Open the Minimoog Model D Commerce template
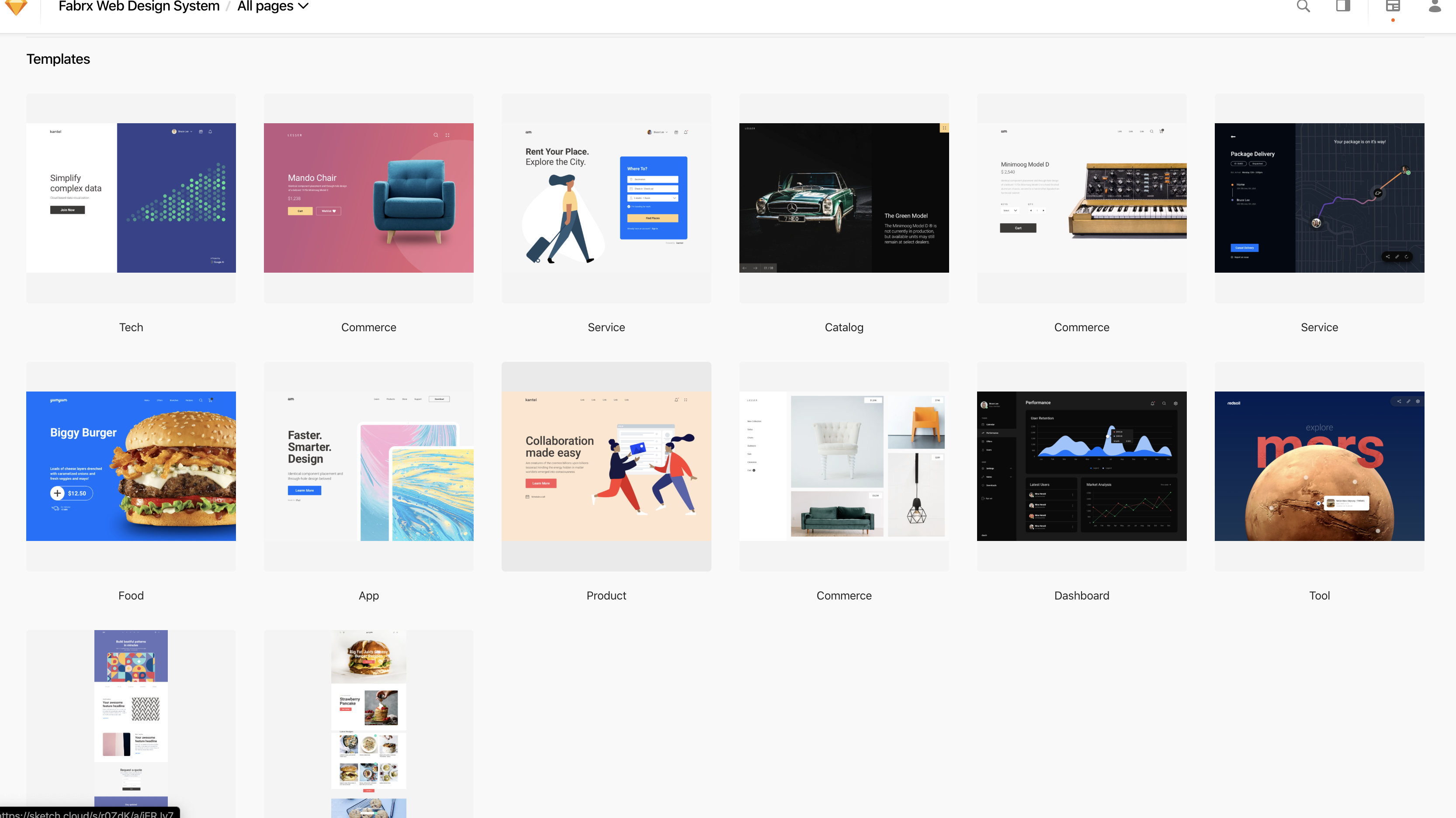Viewport: 1456px width, 818px height. 1081,198
